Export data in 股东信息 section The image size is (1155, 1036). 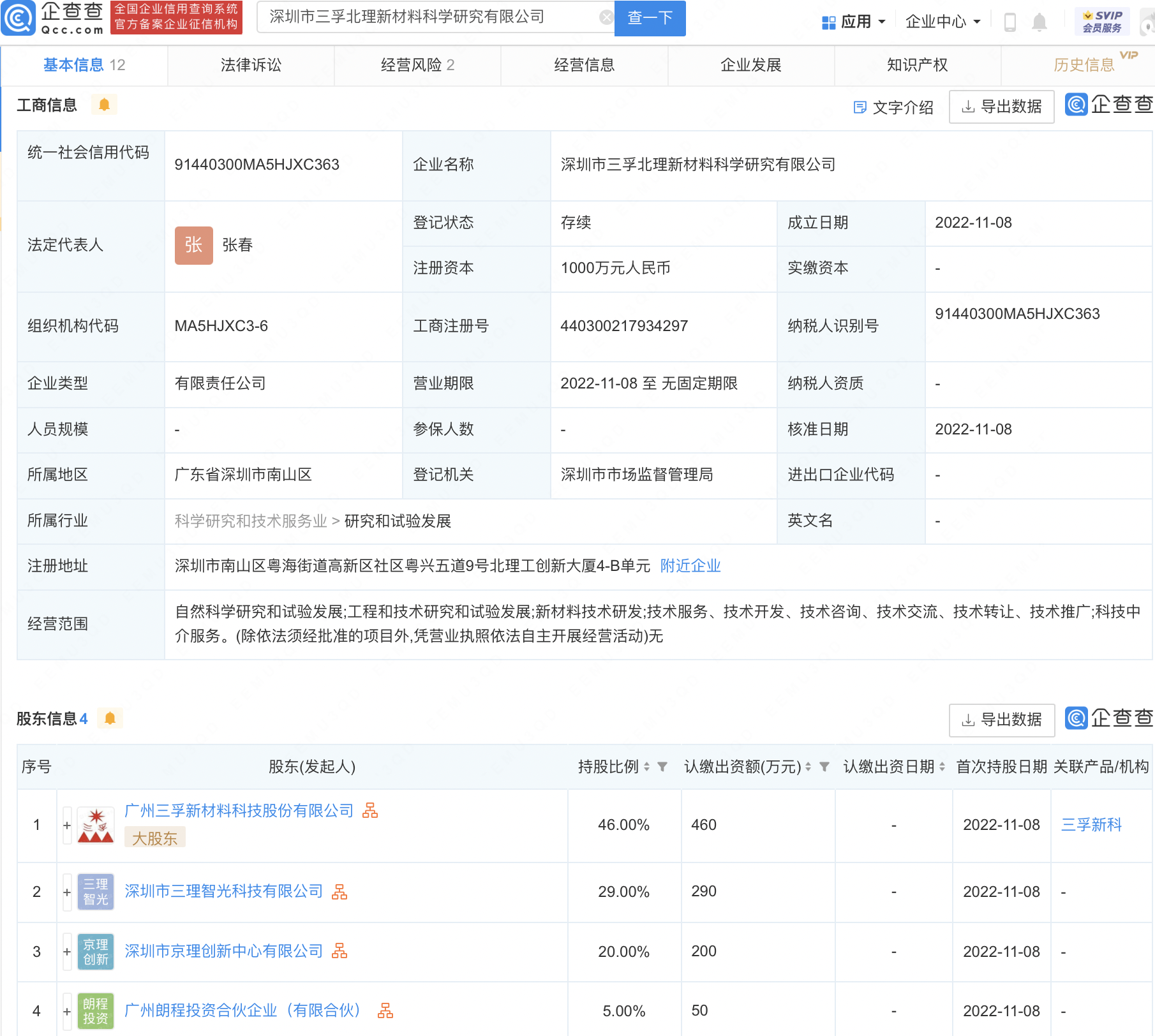tap(1001, 720)
